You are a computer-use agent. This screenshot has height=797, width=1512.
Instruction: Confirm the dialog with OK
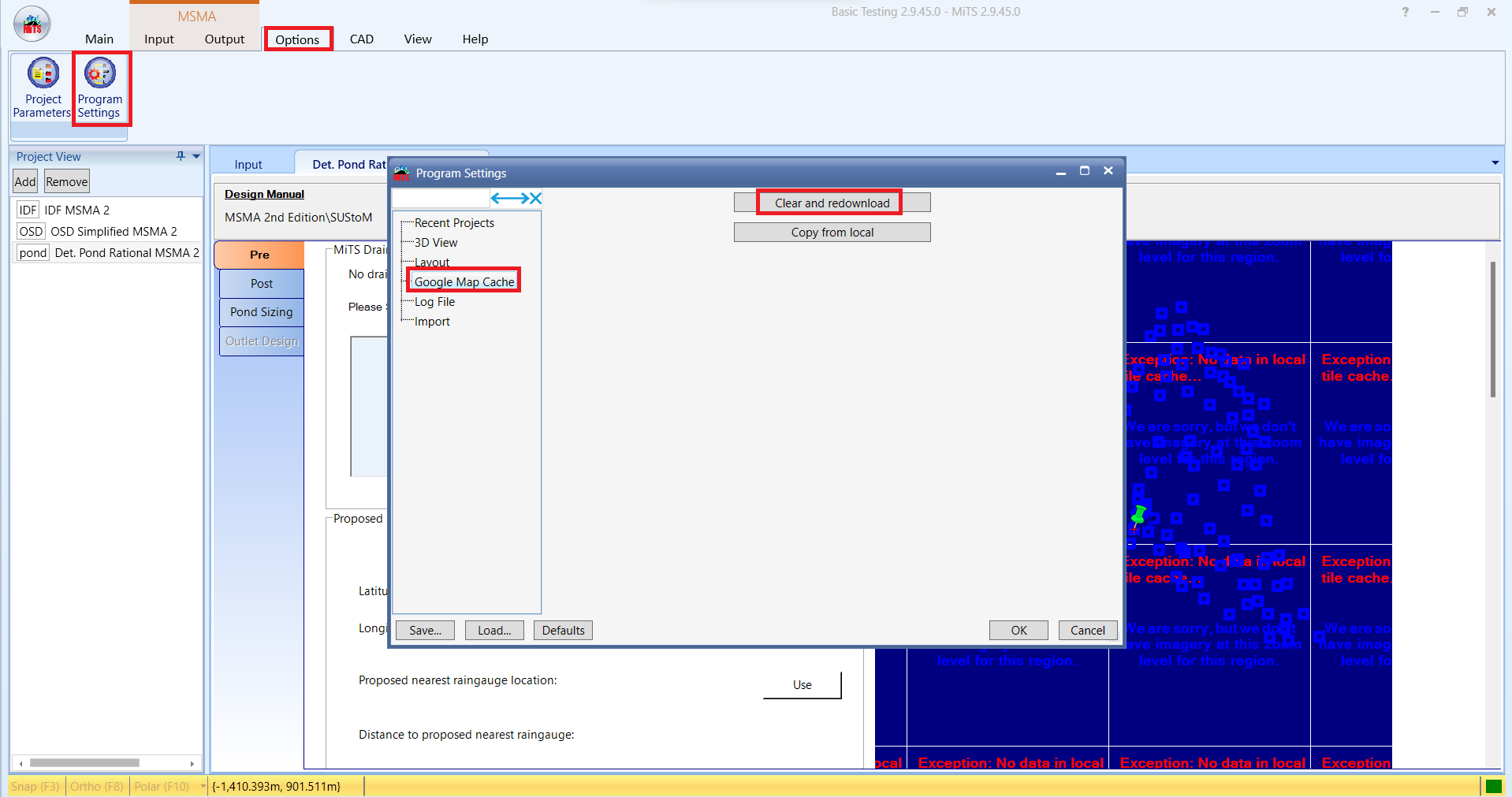tap(1019, 631)
